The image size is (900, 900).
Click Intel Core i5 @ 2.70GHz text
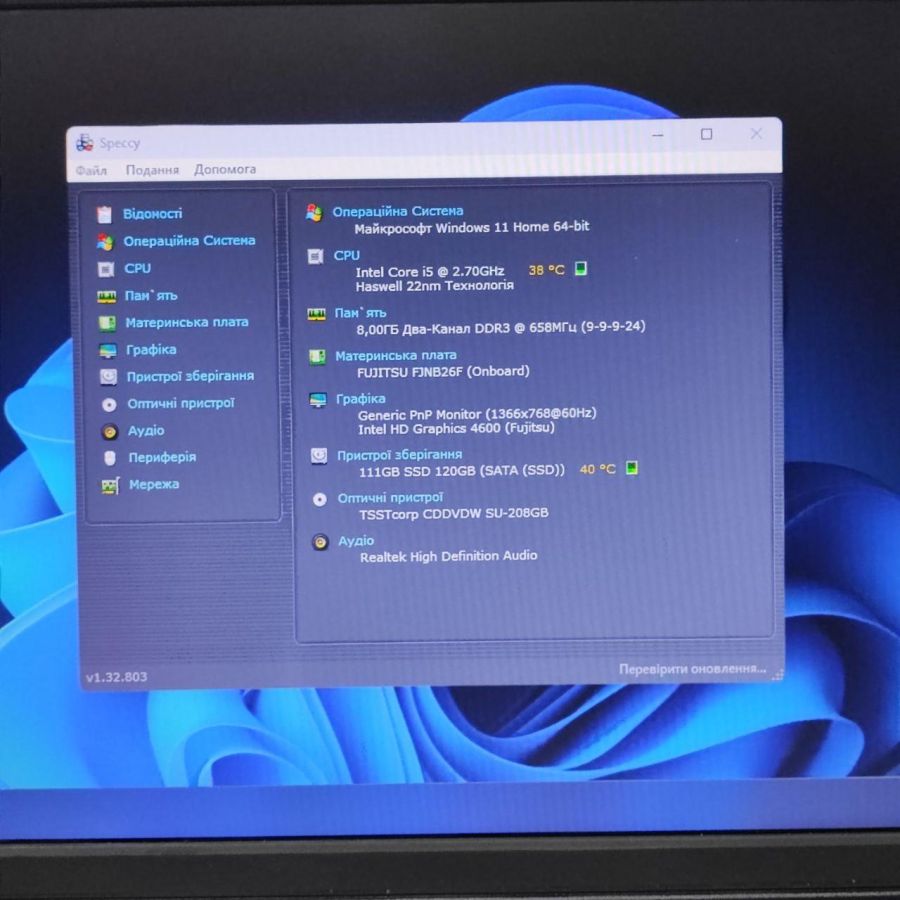[430, 271]
